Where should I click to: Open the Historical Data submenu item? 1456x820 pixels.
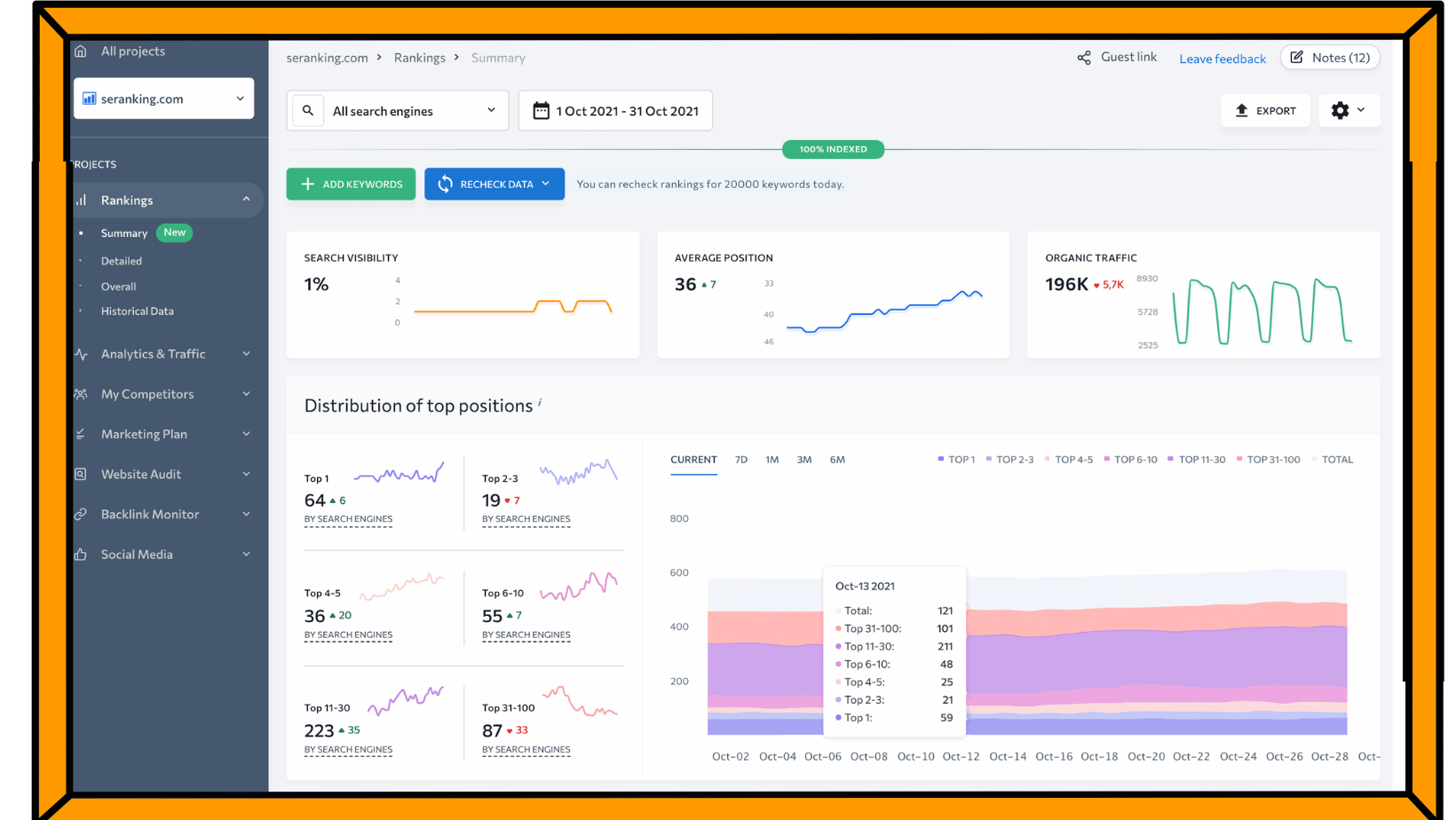(x=137, y=311)
